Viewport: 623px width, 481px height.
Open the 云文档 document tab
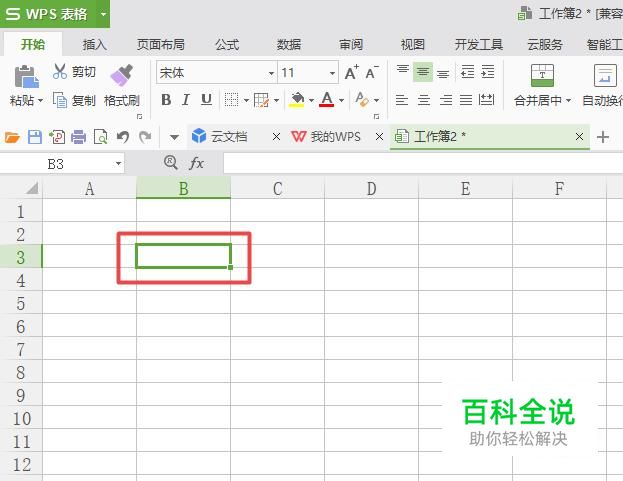[228, 137]
